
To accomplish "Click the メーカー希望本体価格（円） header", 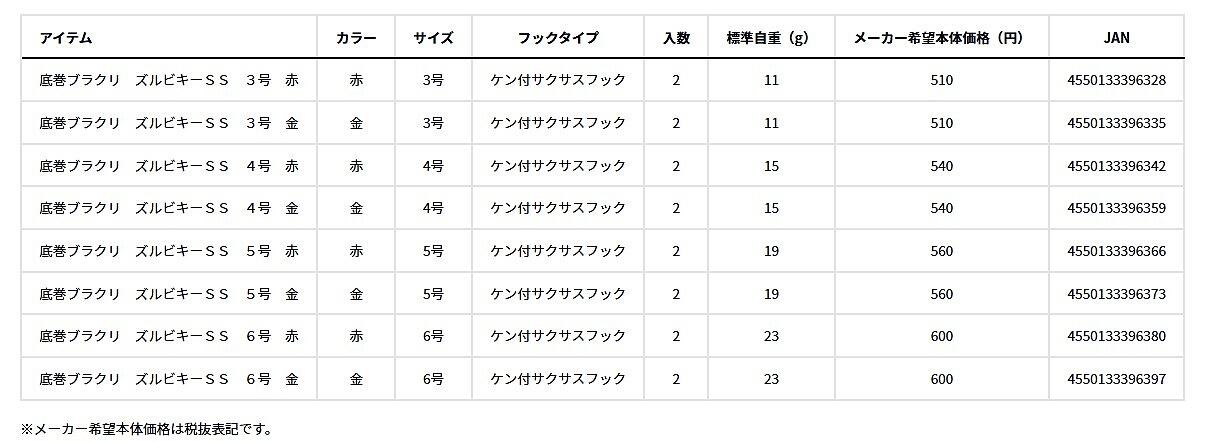I will coord(940,38).
